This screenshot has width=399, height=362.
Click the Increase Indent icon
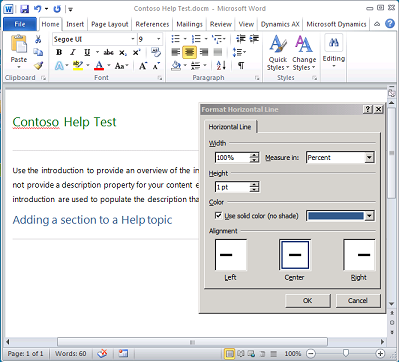[x=254, y=39]
